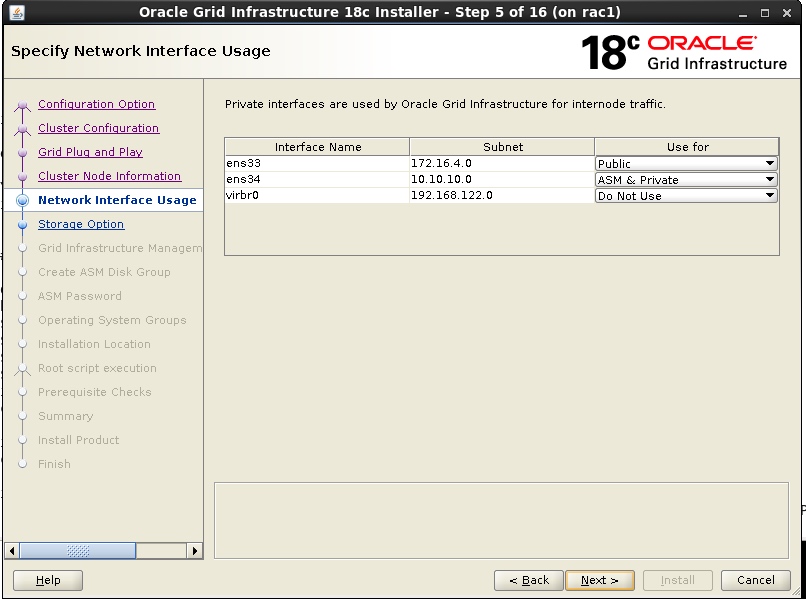Screen dimensions: 806x599
Task: Click the step marker next to Storage Option
Action: (23, 224)
